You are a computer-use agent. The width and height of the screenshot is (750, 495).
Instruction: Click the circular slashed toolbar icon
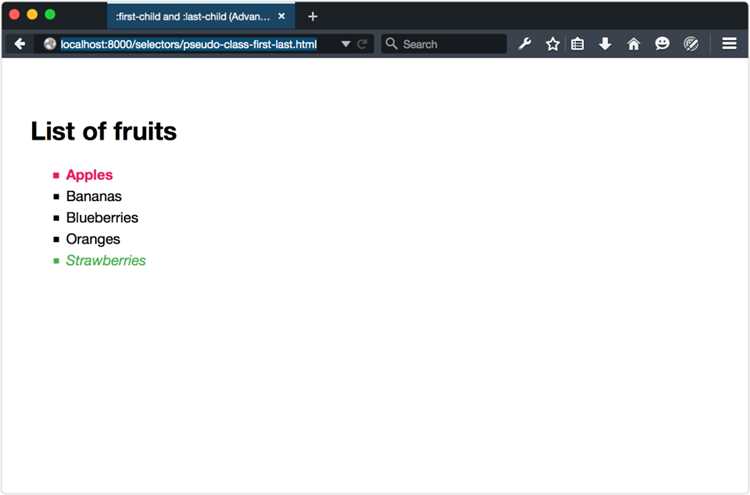pyautogui.click(x=691, y=44)
